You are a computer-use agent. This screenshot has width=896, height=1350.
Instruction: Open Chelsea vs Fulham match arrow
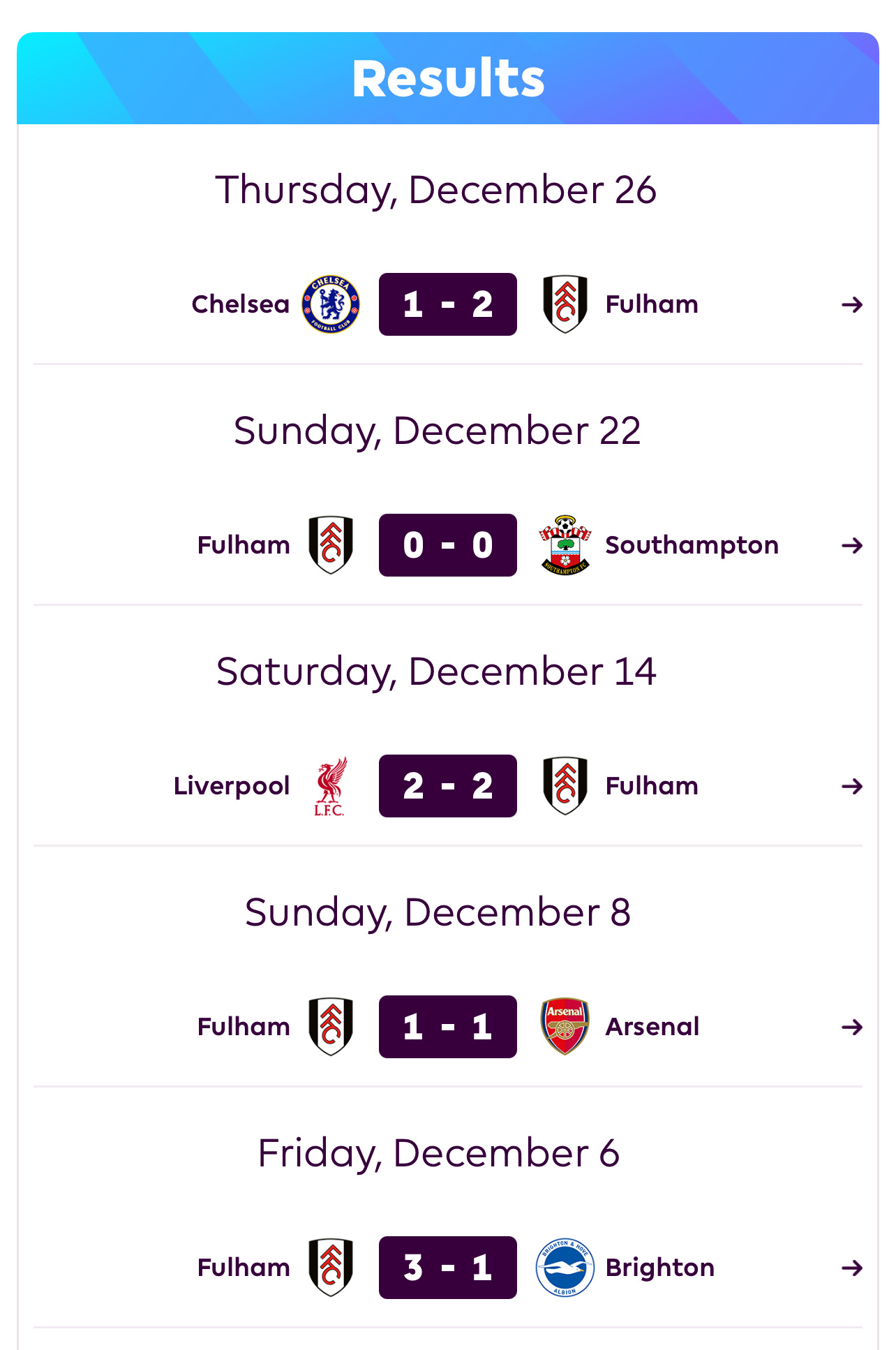tap(851, 304)
